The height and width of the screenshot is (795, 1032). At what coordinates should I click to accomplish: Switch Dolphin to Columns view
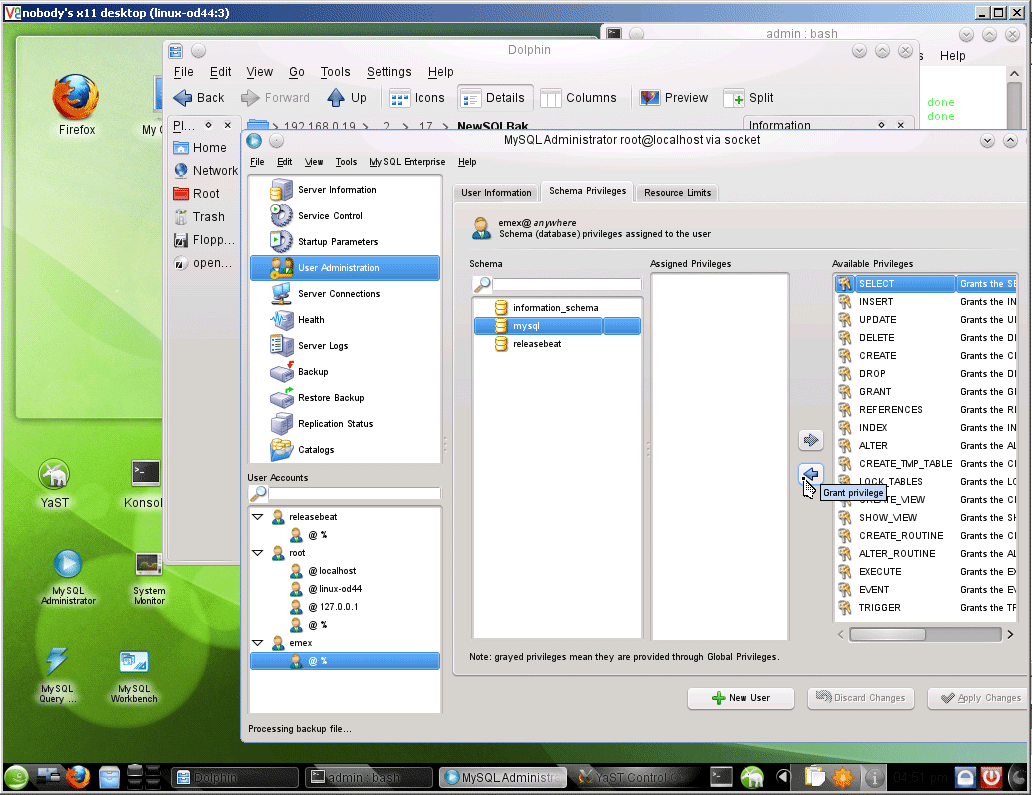tap(579, 98)
